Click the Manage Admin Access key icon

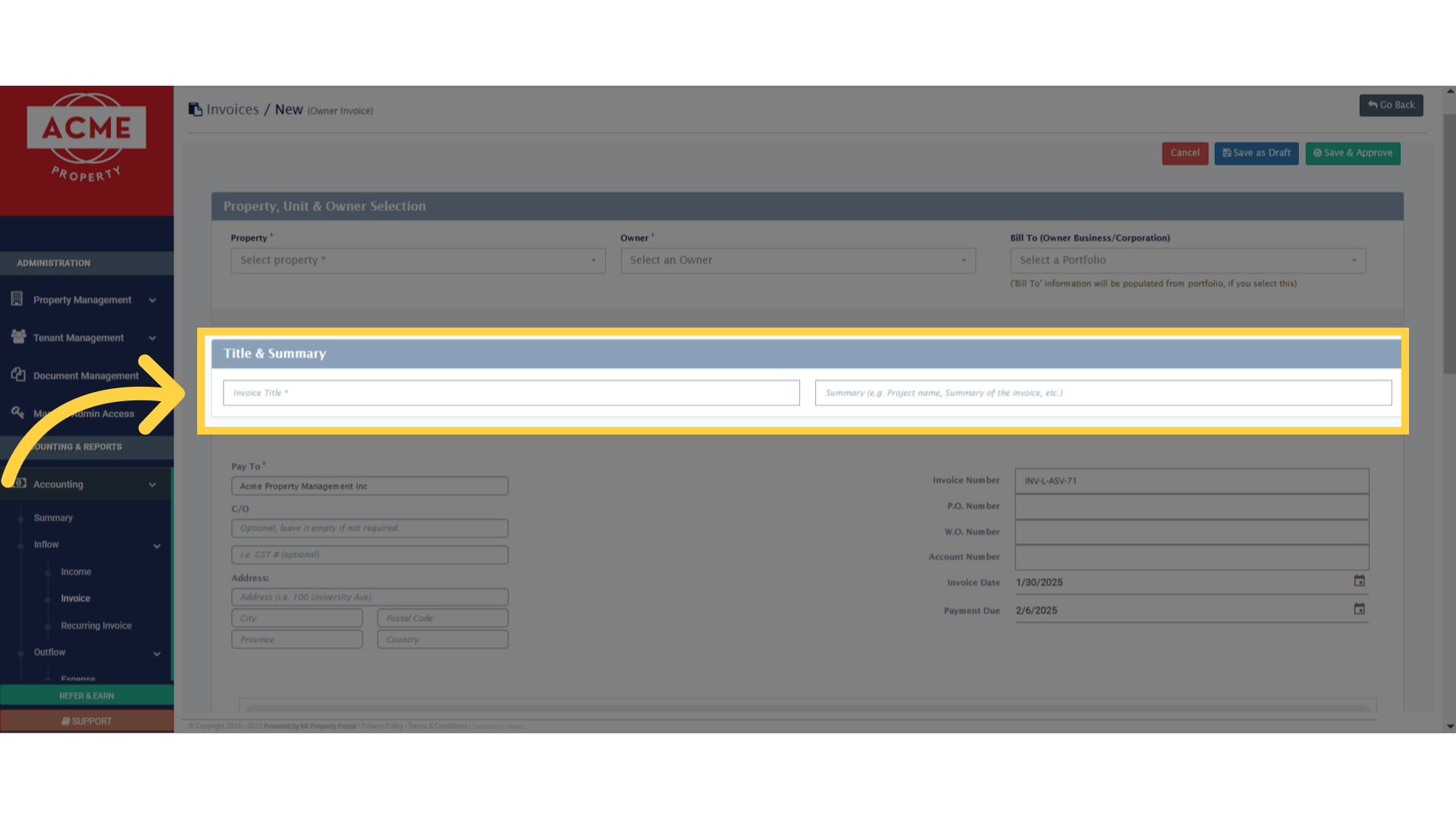point(17,413)
